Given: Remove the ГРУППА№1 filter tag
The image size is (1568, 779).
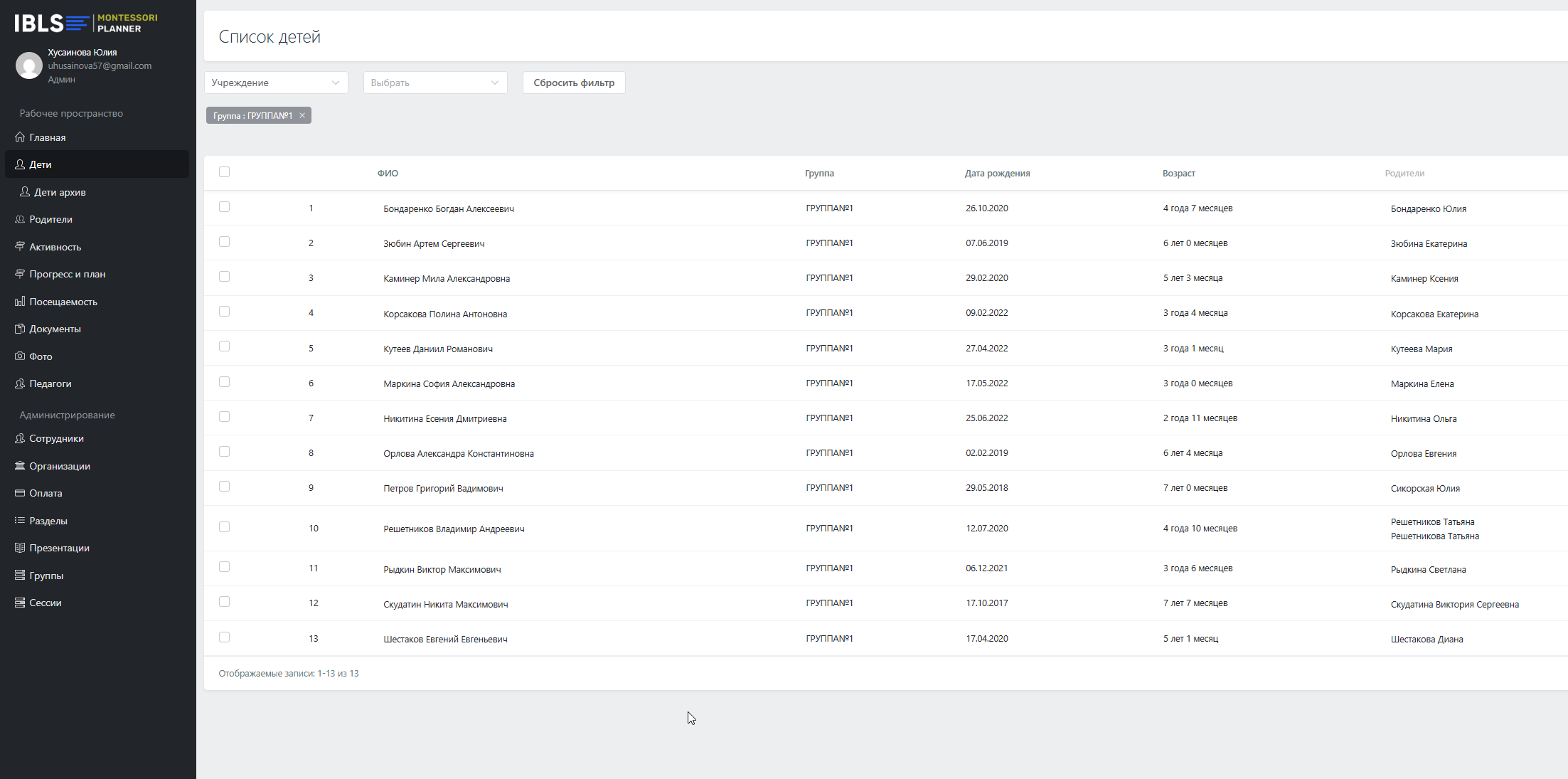Looking at the screenshot, I should tap(302, 115).
